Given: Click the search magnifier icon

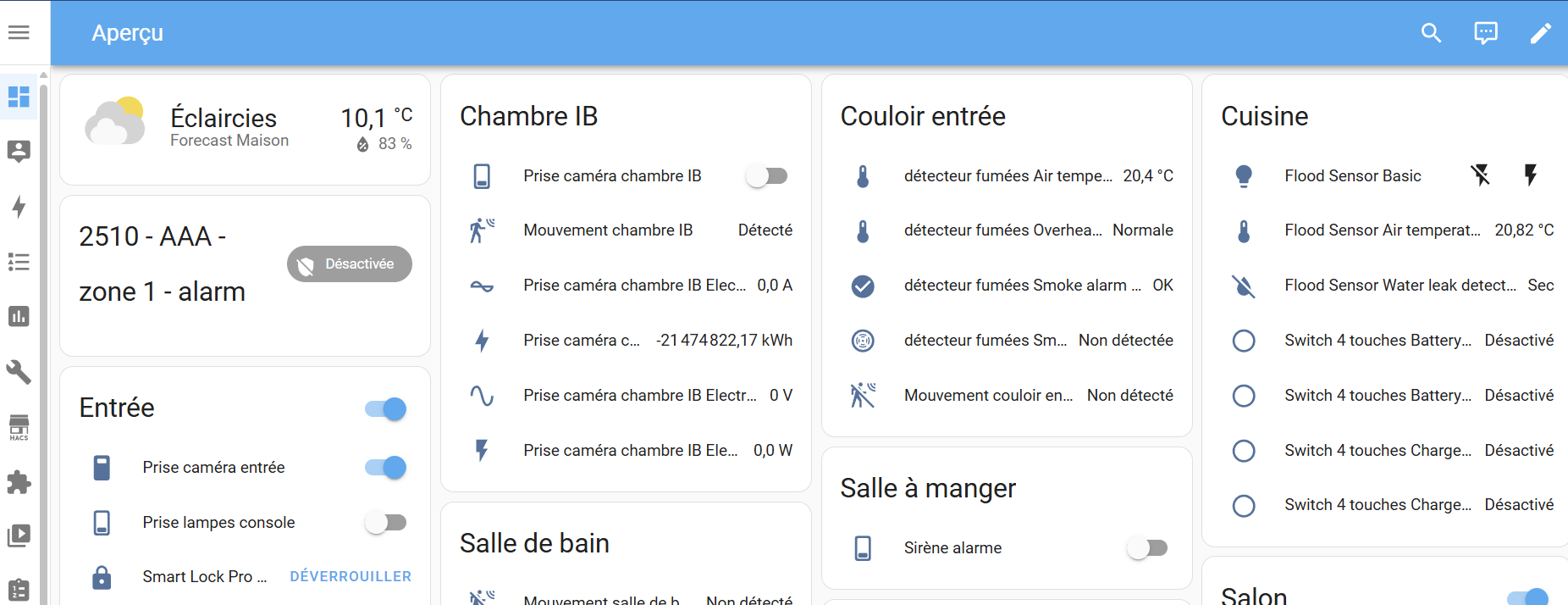Looking at the screenshot, I should click(x=1431, y=33).
